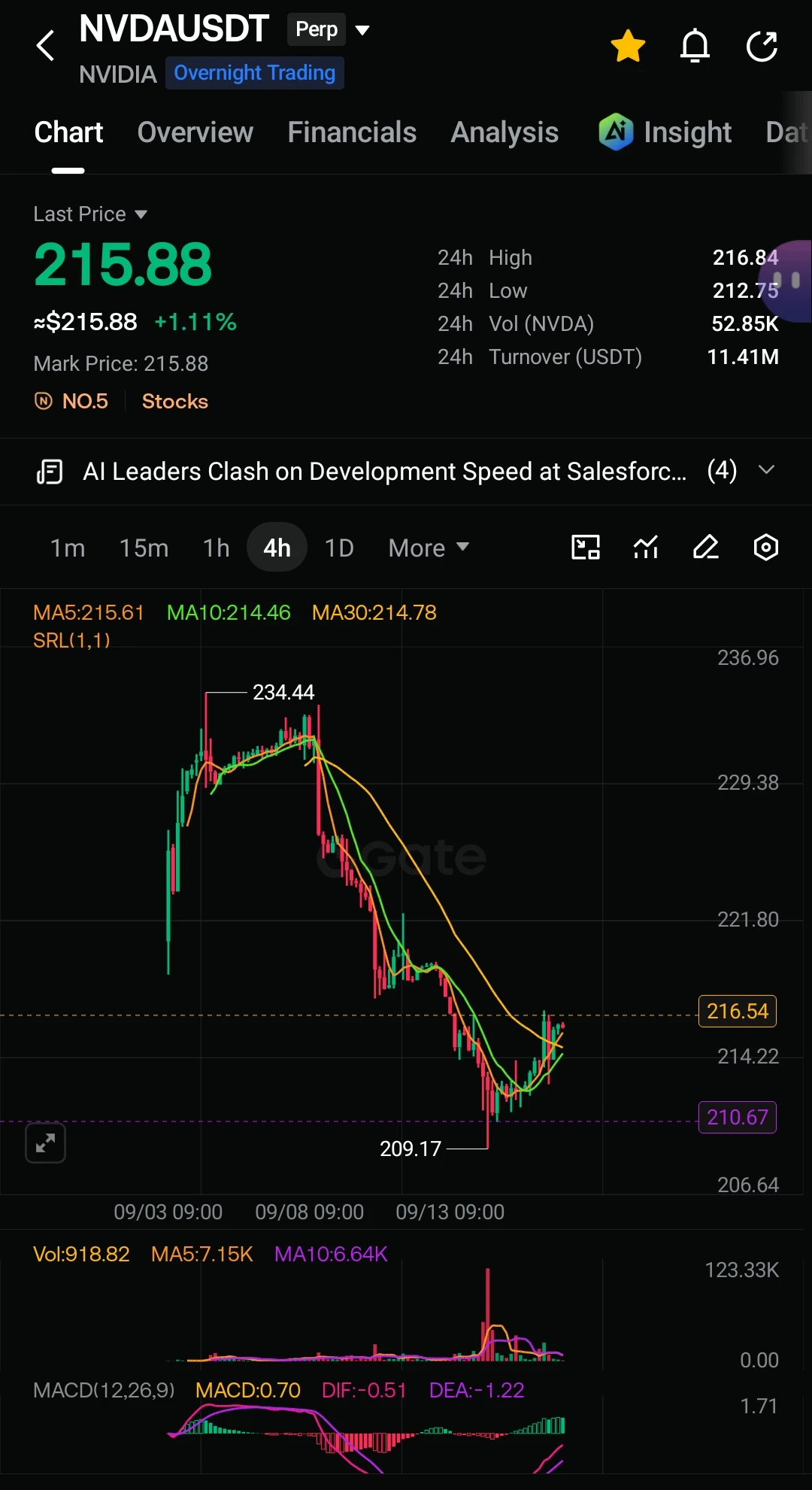Tap the 209.17 low price marker
This screenshot has height=1490, width=812.
pyautogui.click(x=411, y=1149)
